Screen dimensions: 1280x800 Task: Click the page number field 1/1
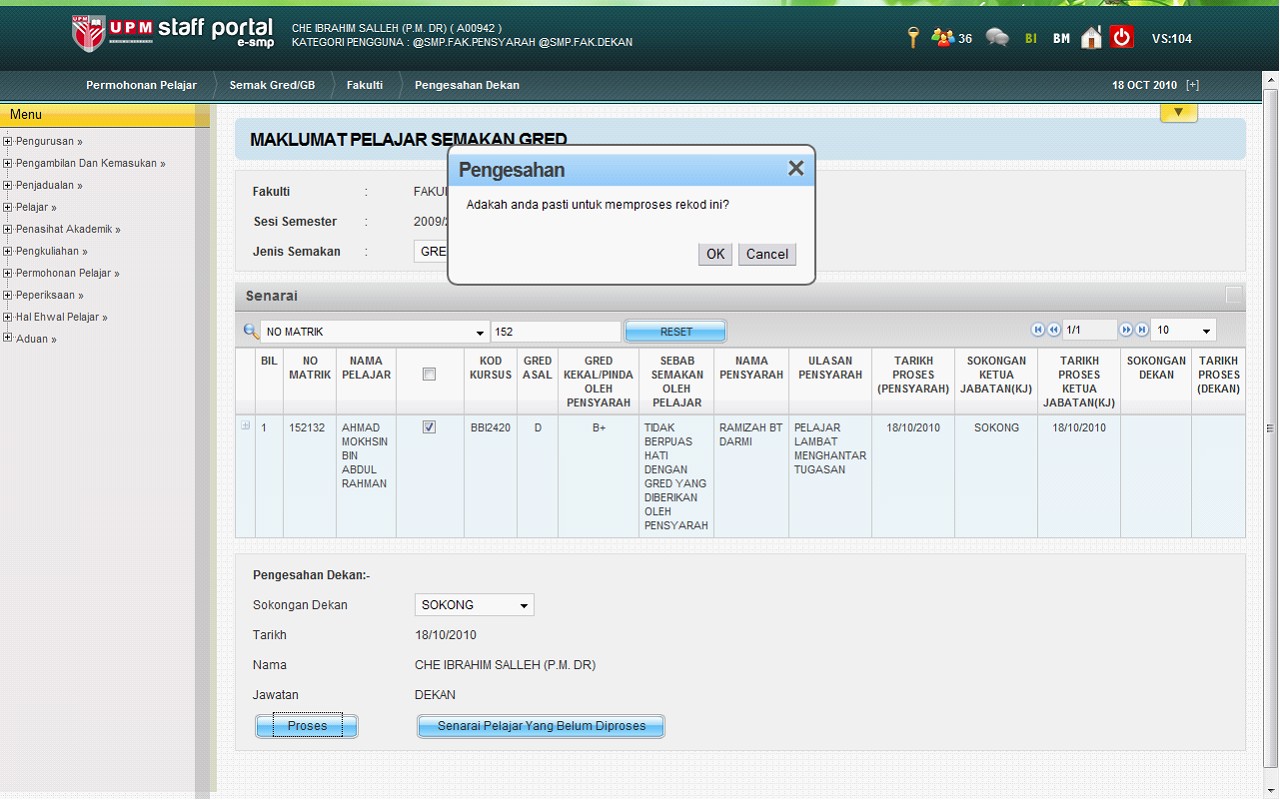coord(1090,330)
